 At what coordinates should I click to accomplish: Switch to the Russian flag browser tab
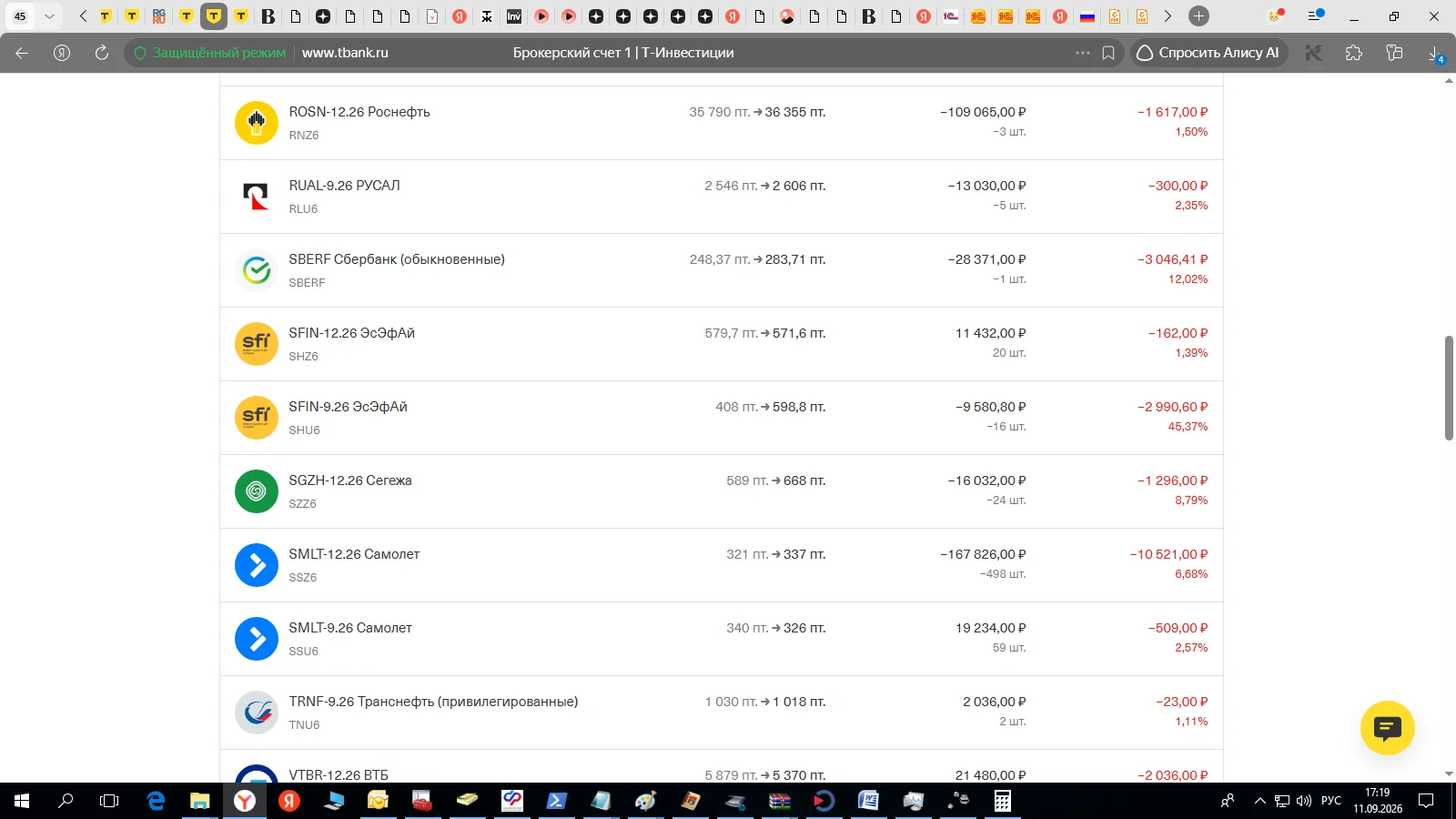(x=1087, y=15)
